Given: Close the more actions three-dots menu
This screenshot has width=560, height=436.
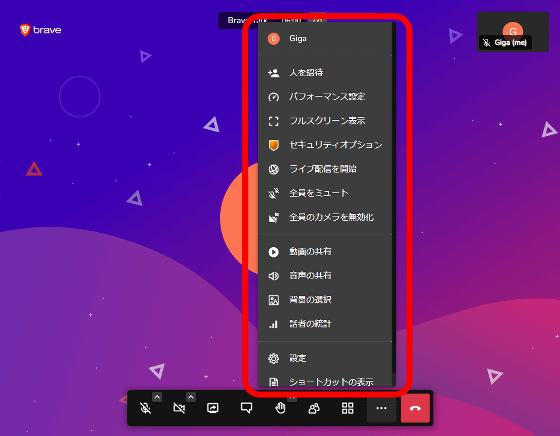Looking at the screenshot, I should coord(381,408).
